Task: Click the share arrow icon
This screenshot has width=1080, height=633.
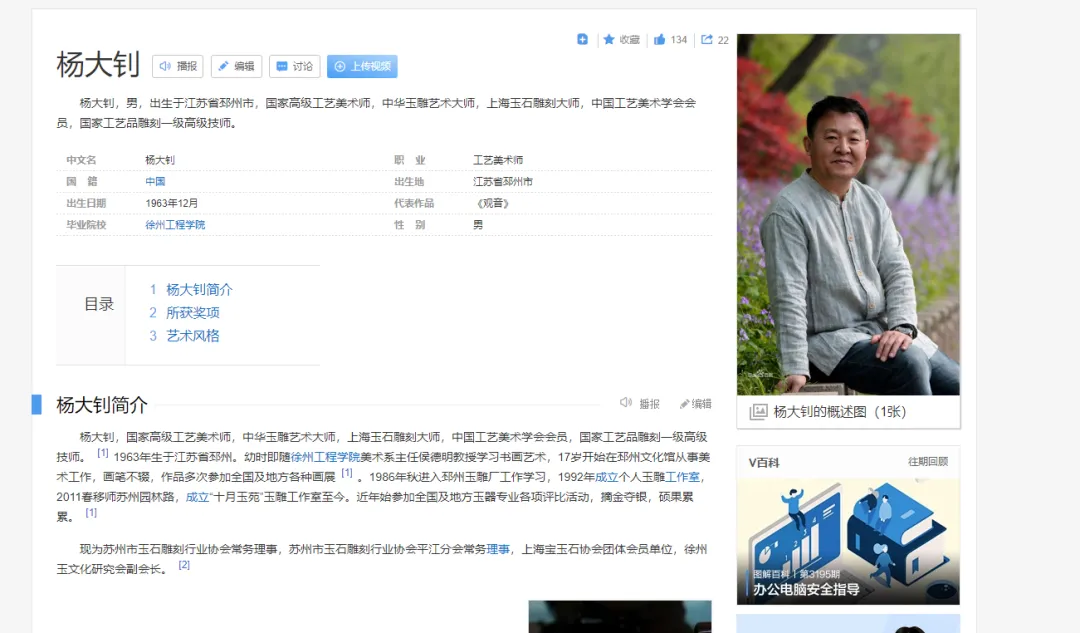Action: click(707, 39)
